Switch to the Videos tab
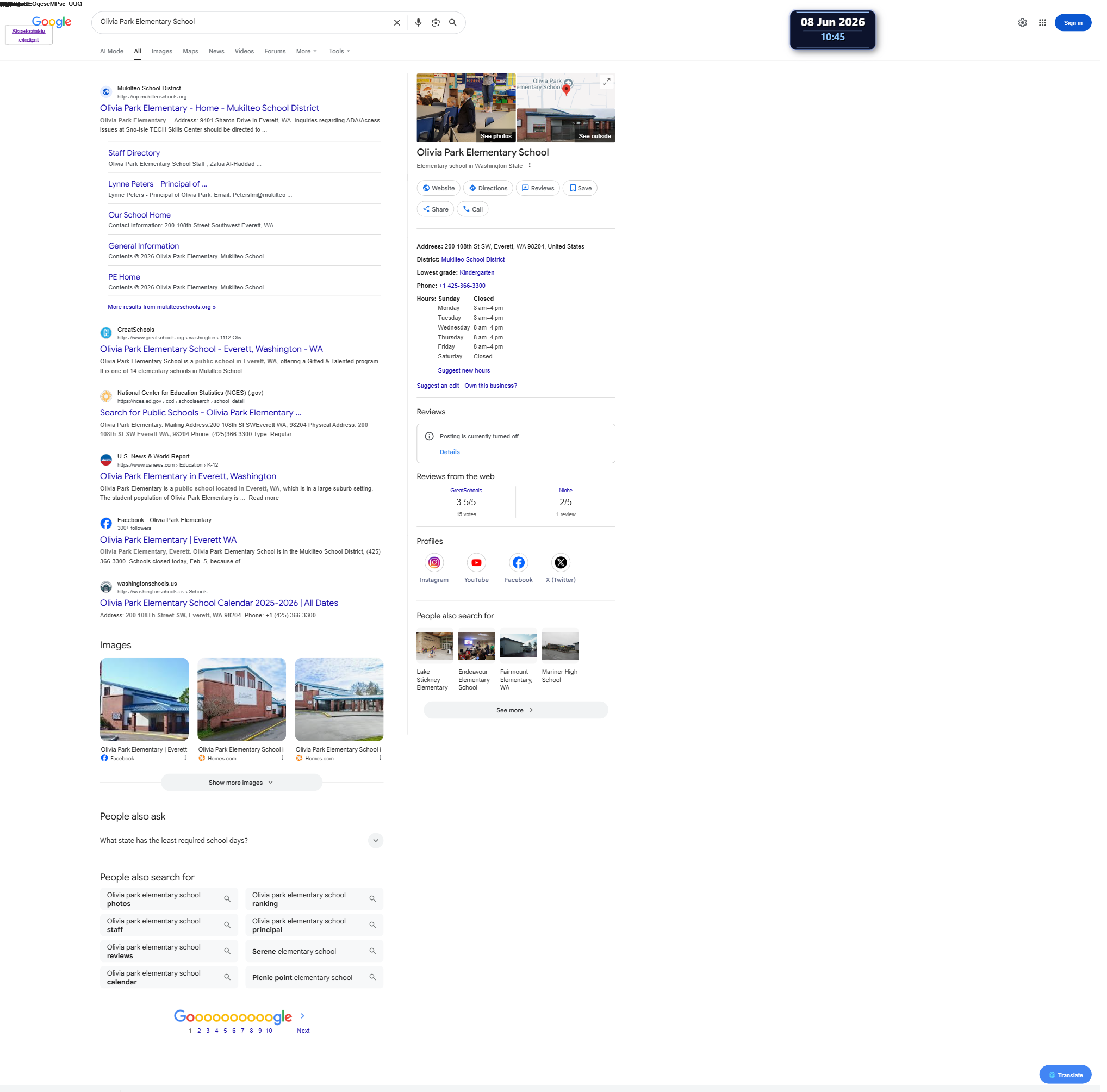1107x1092 pixels. tap(245, 52)
